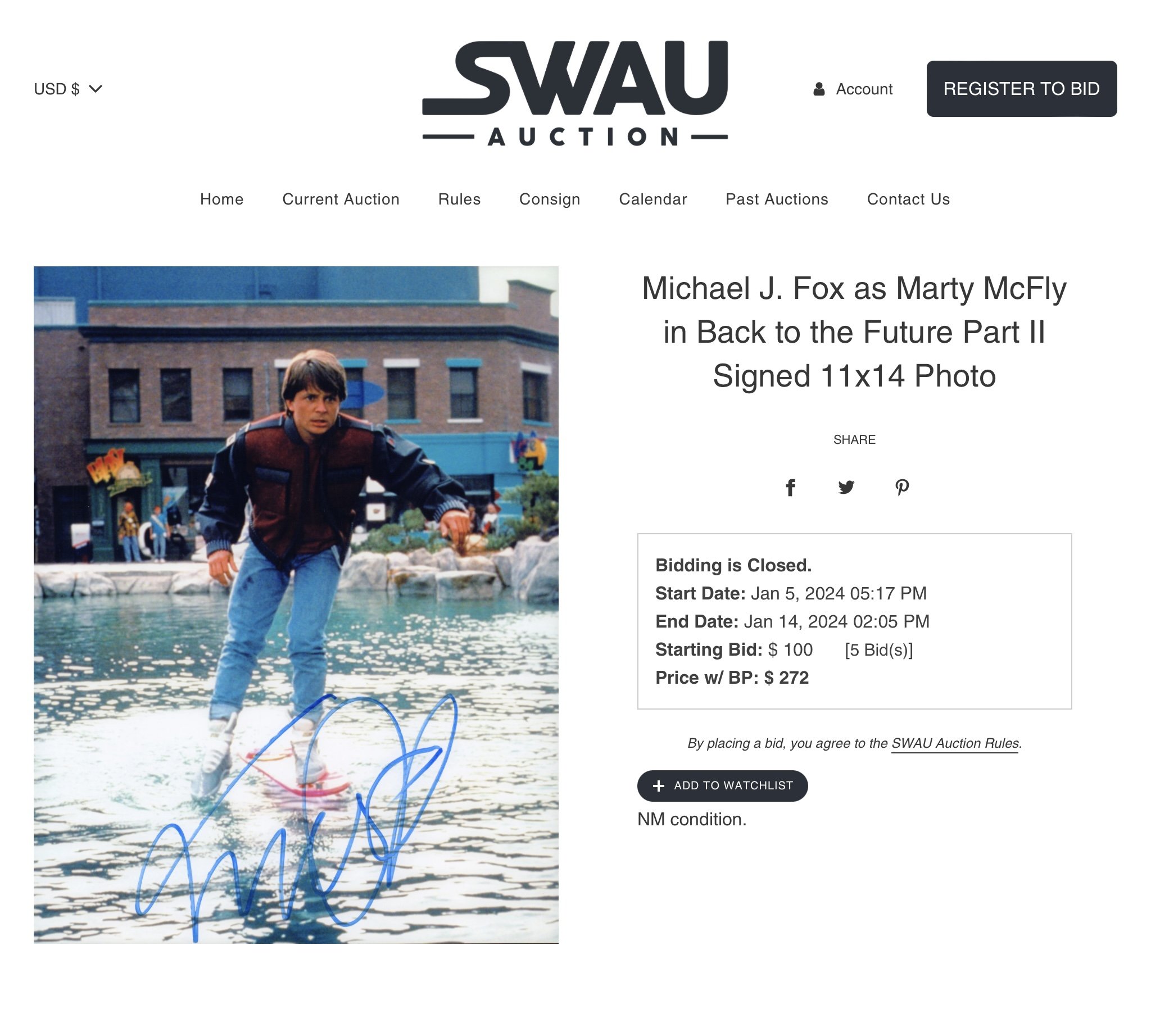Click the Register to Bid button
Image resolution: width=1151 pixels, height=1036 pixels.
click(1021, 89)
